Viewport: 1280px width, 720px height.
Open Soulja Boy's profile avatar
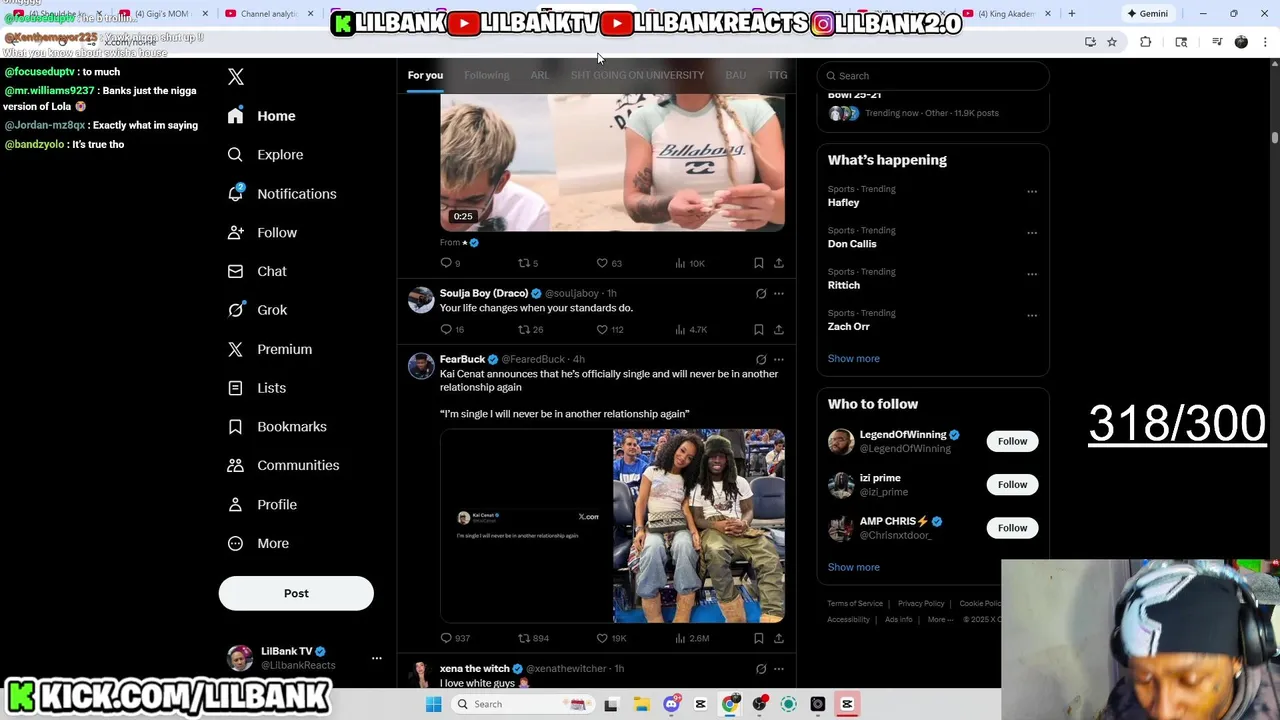[x=421, y=300]
